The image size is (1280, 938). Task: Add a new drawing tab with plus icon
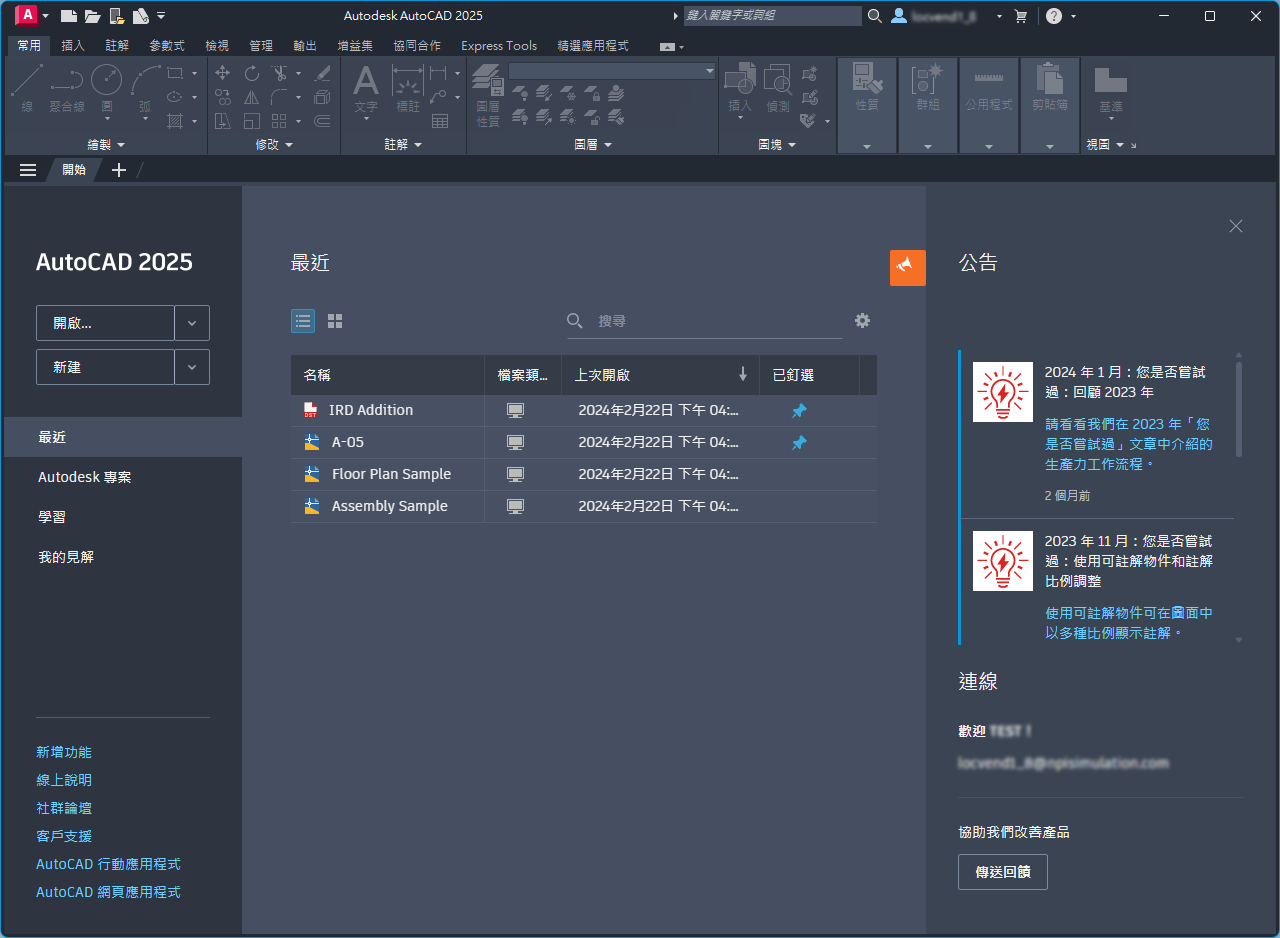(x=118, y=170)
